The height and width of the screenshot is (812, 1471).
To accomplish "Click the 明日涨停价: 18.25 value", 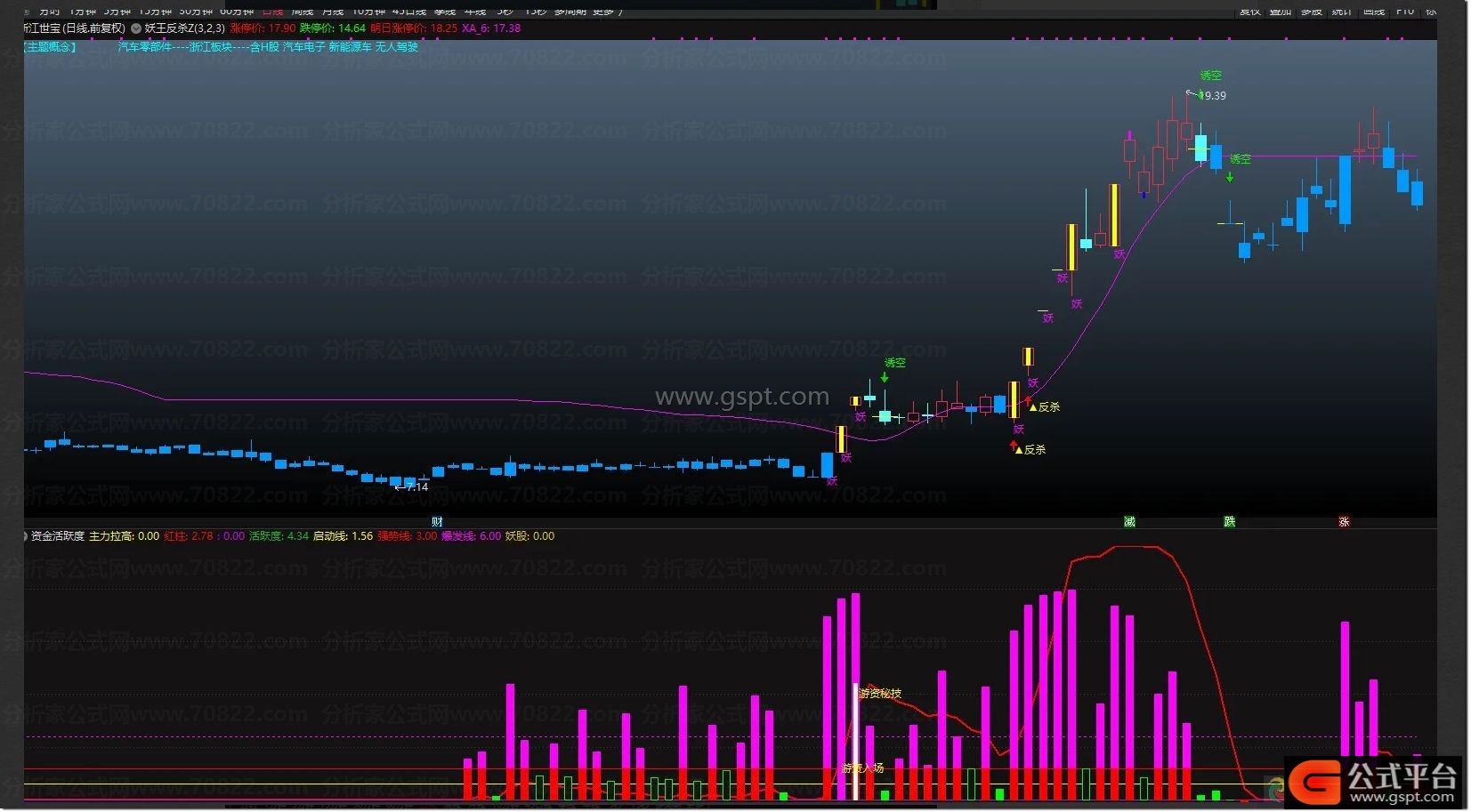I will pos(414,28).
